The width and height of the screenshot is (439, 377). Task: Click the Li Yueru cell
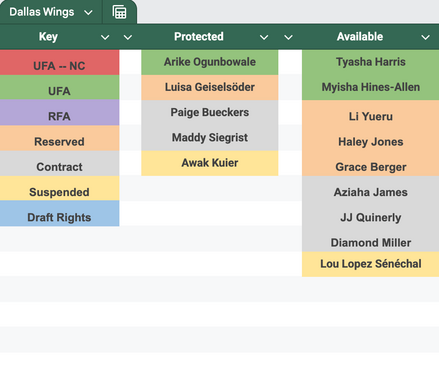(370, 113)
